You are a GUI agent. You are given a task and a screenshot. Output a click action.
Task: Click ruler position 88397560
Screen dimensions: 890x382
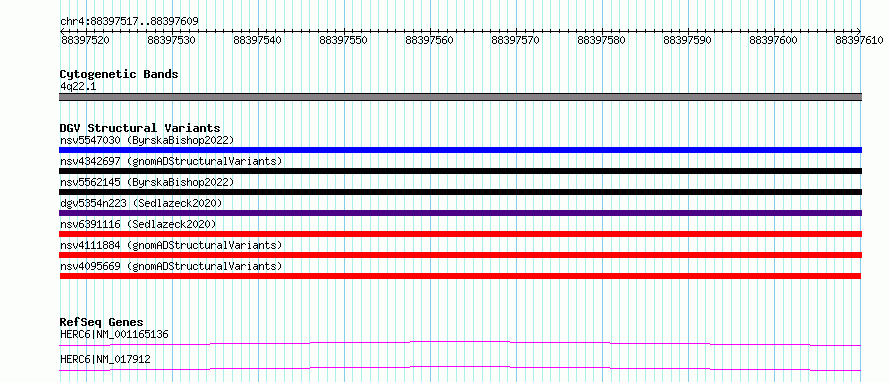430,40
